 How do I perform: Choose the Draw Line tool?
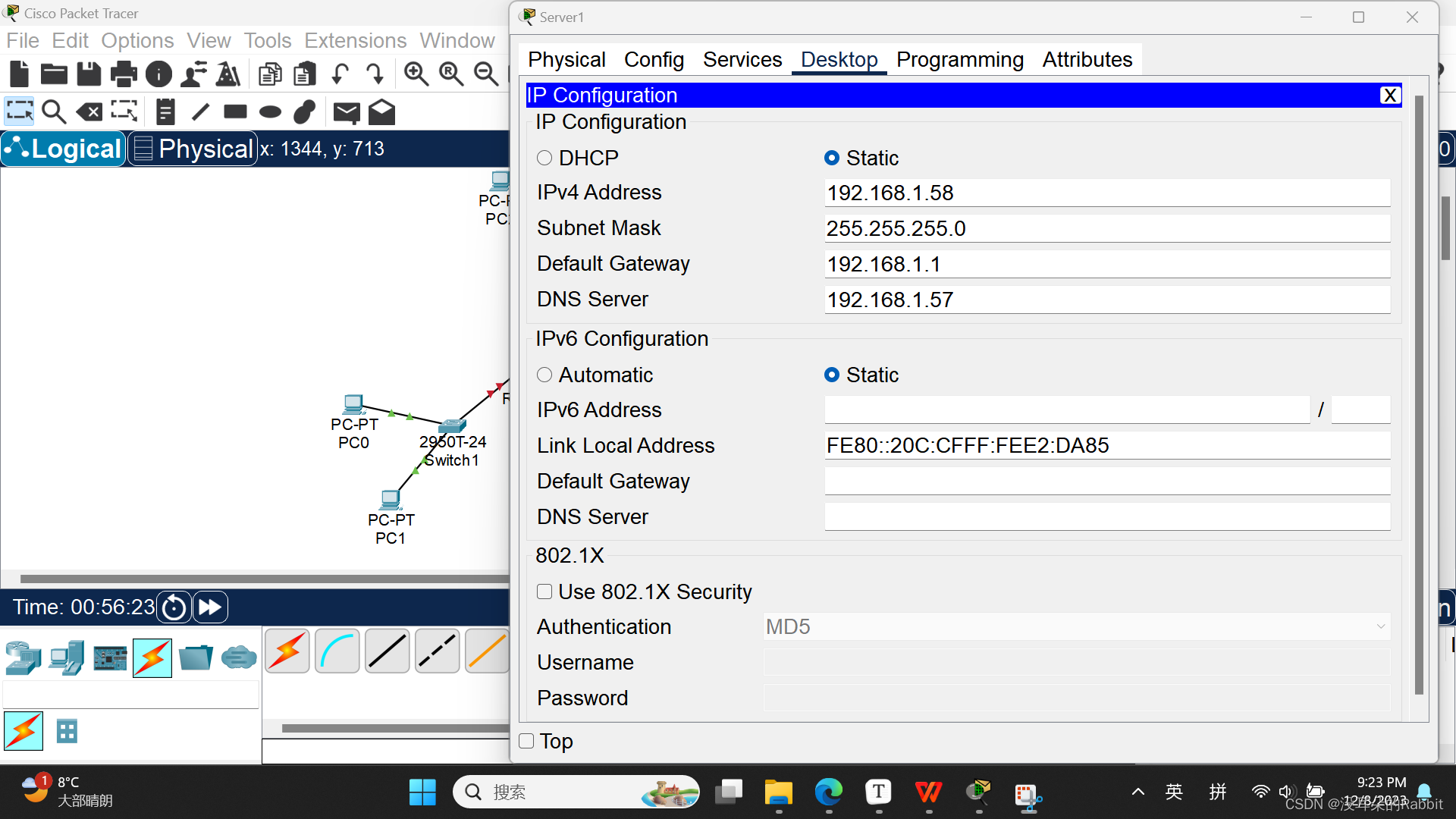click(200, 111)
